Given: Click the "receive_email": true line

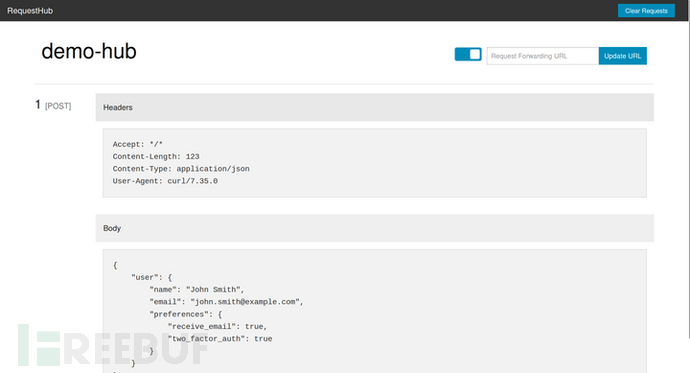Looking at the screenshot, I should (217, 327).
